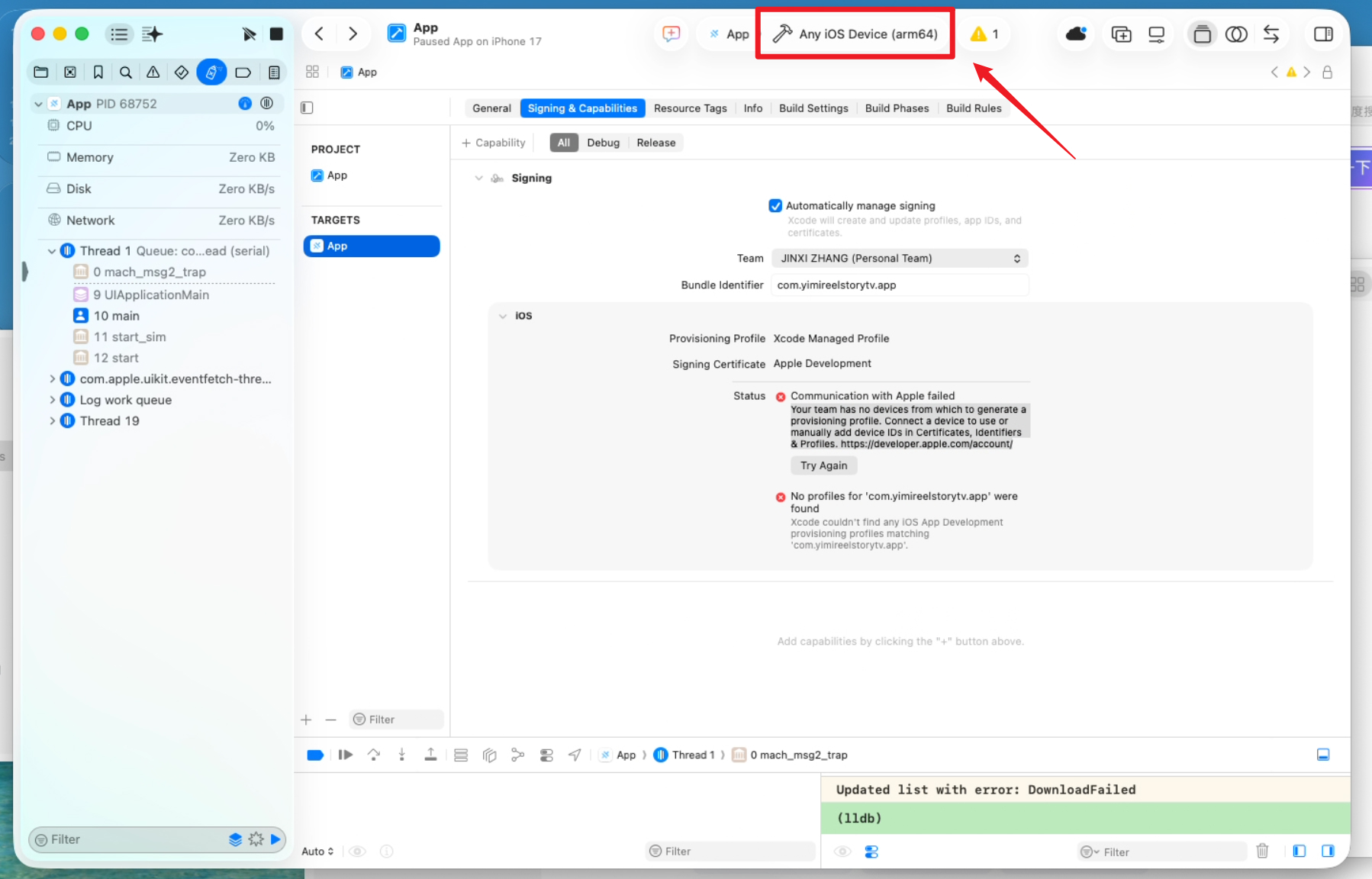Uncheck Automatically manage signing checkbox
This screenshot has height=879, width=1372.
pos(775,205)
